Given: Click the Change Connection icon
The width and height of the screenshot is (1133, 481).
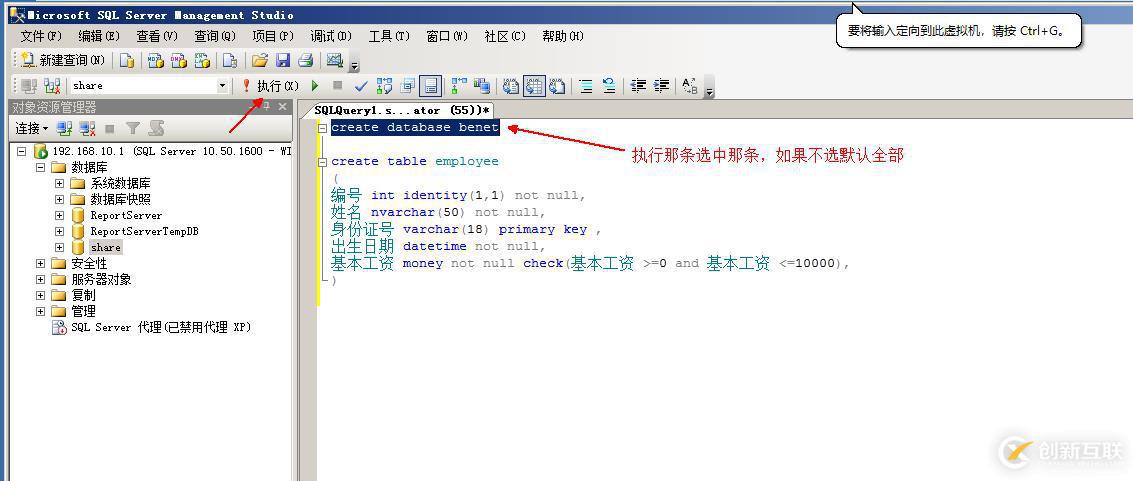Looking at the screenshot, I should point(52,86).
